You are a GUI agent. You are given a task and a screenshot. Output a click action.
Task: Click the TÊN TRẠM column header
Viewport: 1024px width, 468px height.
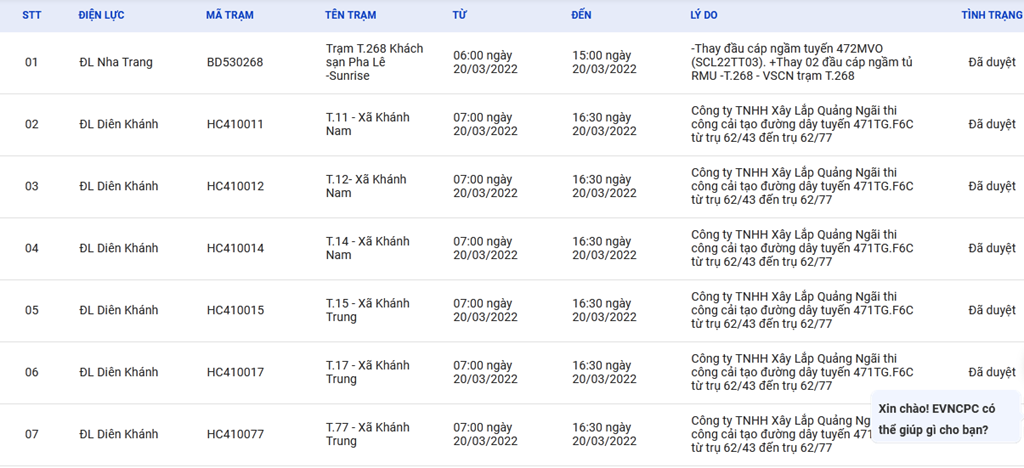(x=350, y=16)
